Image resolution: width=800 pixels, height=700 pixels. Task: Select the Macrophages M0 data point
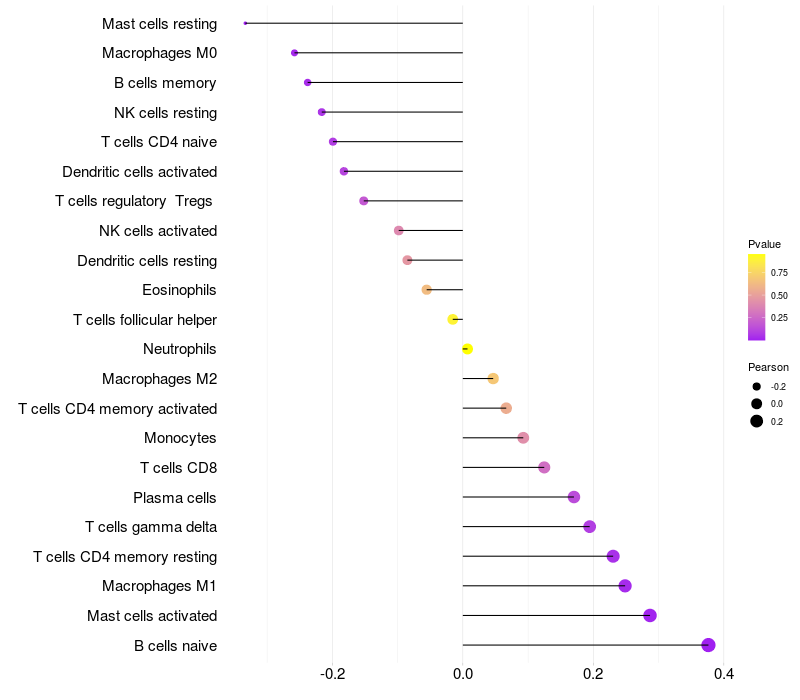(x=294, y=53)
